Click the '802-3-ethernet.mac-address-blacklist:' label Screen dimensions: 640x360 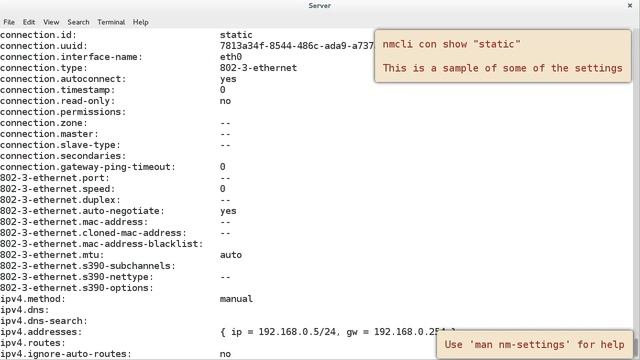coord(102,244)
